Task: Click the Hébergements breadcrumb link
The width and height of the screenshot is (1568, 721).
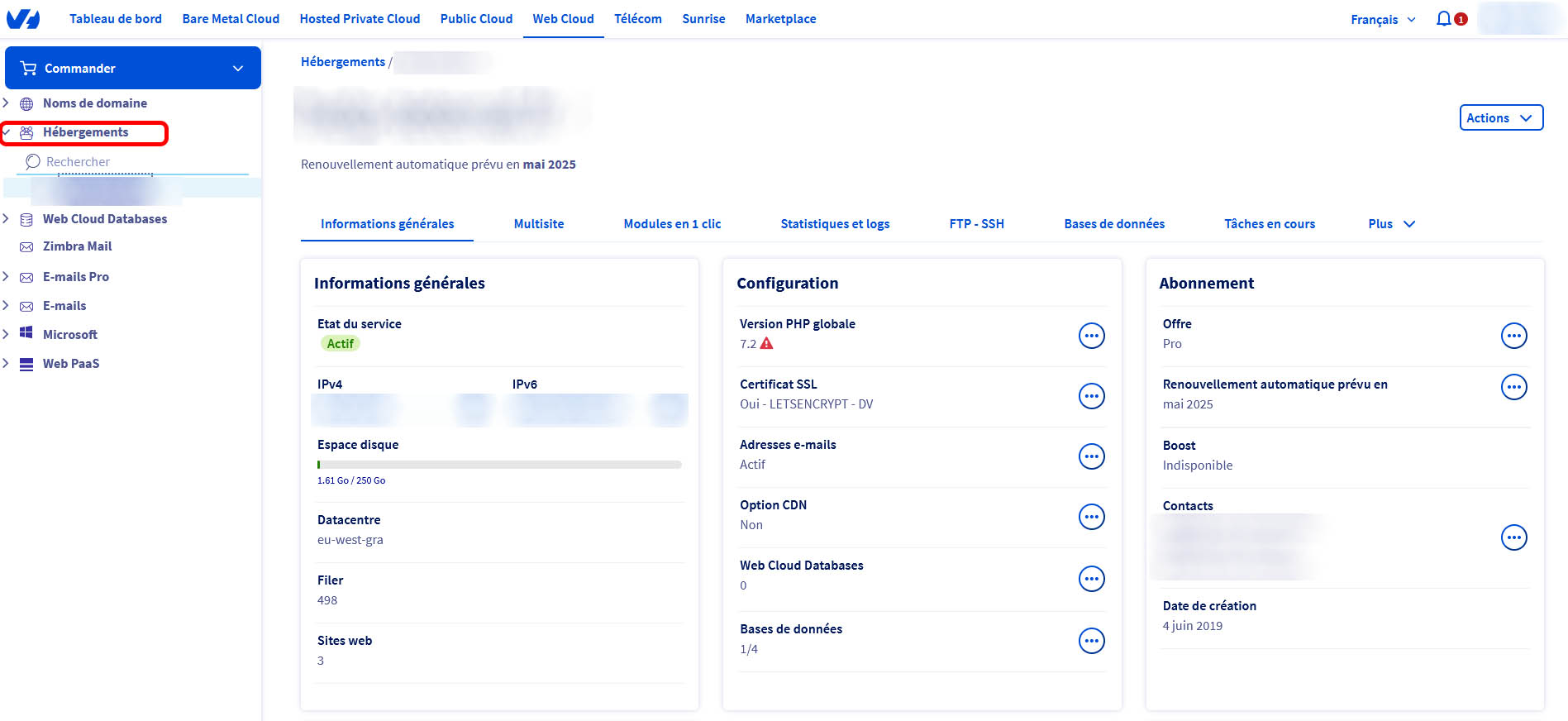Action: (342, 62)
